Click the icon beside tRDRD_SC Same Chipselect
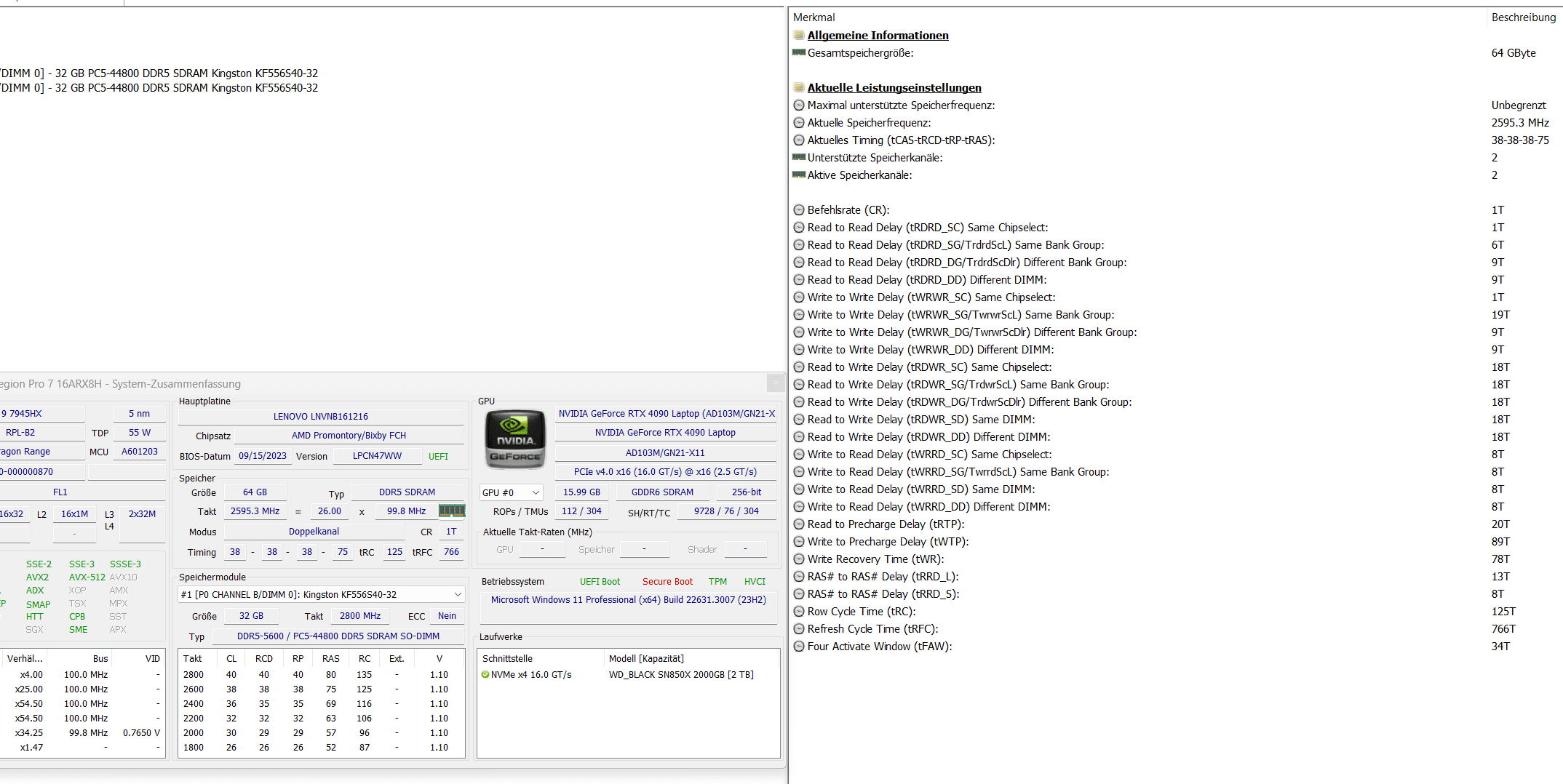 tap(799, 227)
